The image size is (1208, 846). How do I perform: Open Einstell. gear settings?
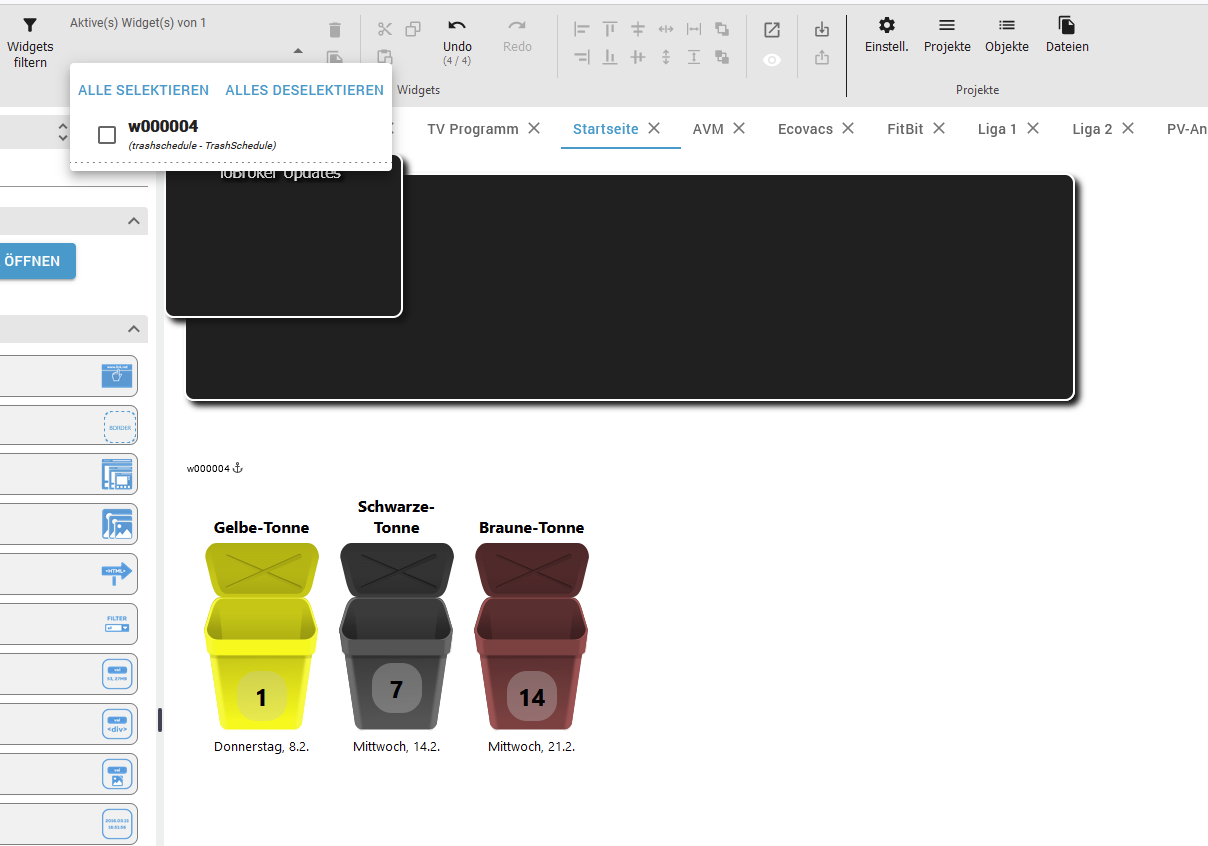(x=887, y=35)
